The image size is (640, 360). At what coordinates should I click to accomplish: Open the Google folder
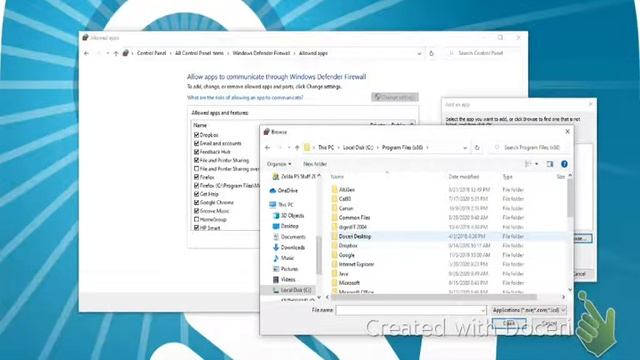pyautogui.click(x=347, y=255)
